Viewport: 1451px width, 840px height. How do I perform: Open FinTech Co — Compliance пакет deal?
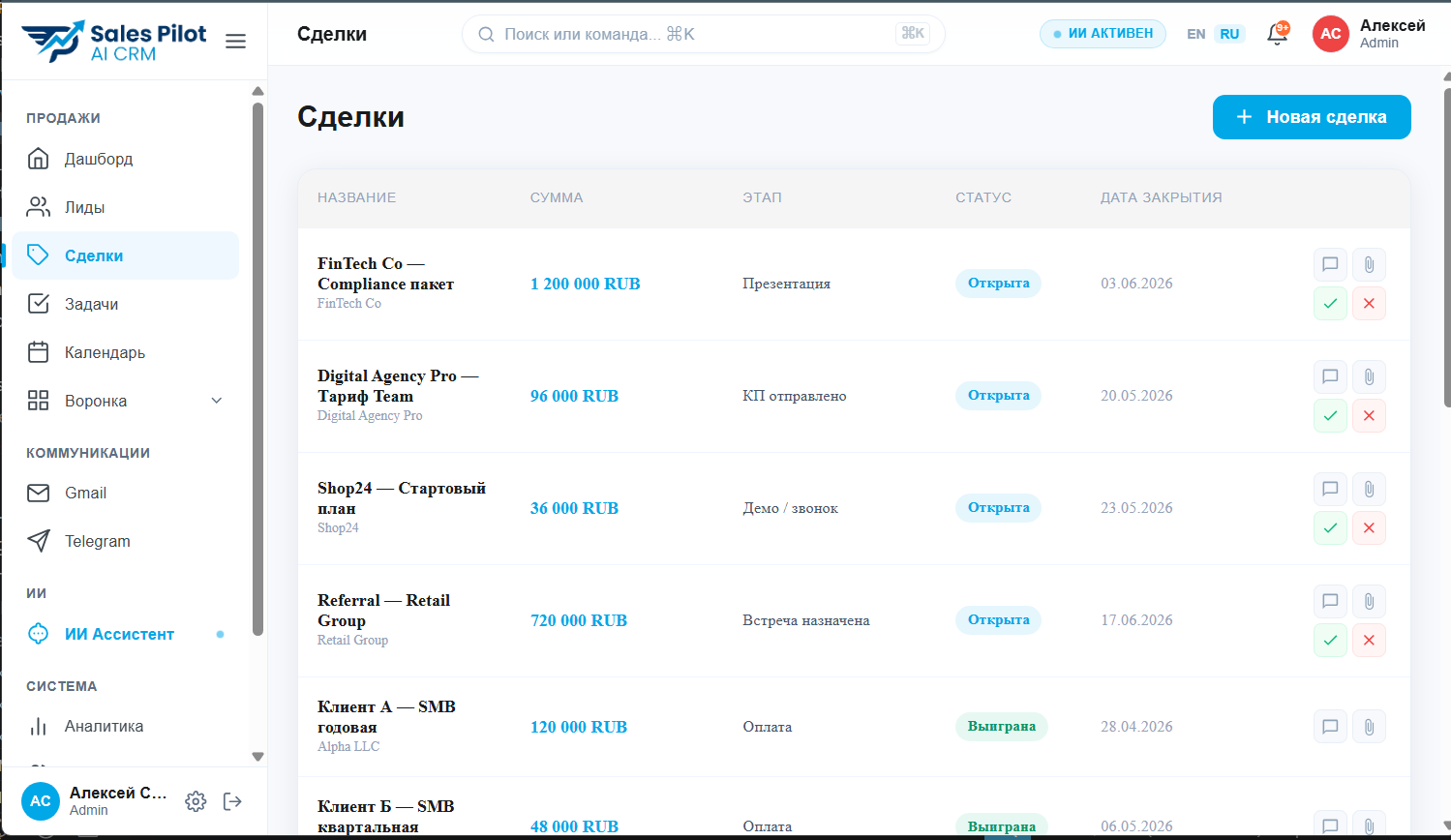(385, 274)
